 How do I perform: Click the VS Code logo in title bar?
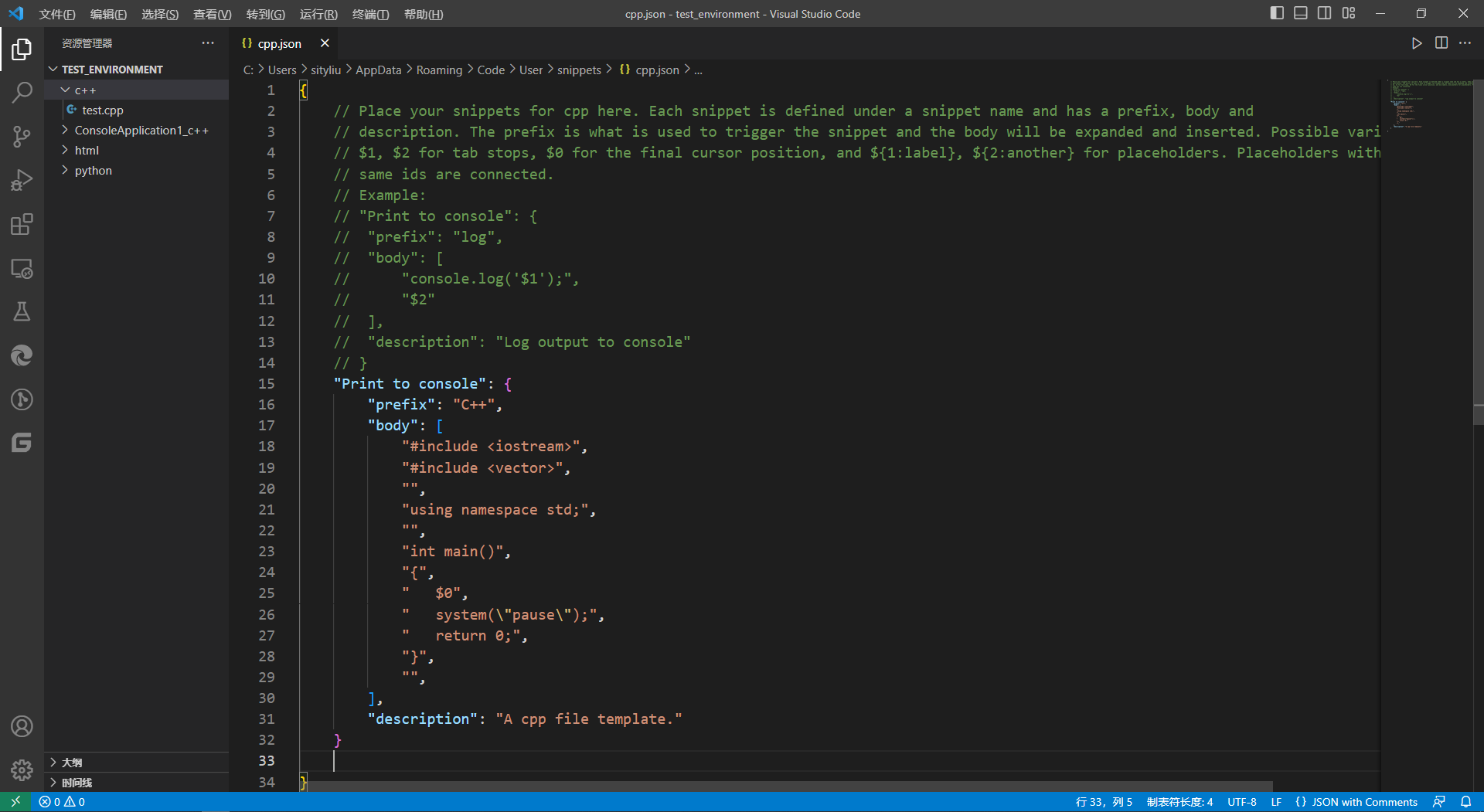[x=16, y=13]
